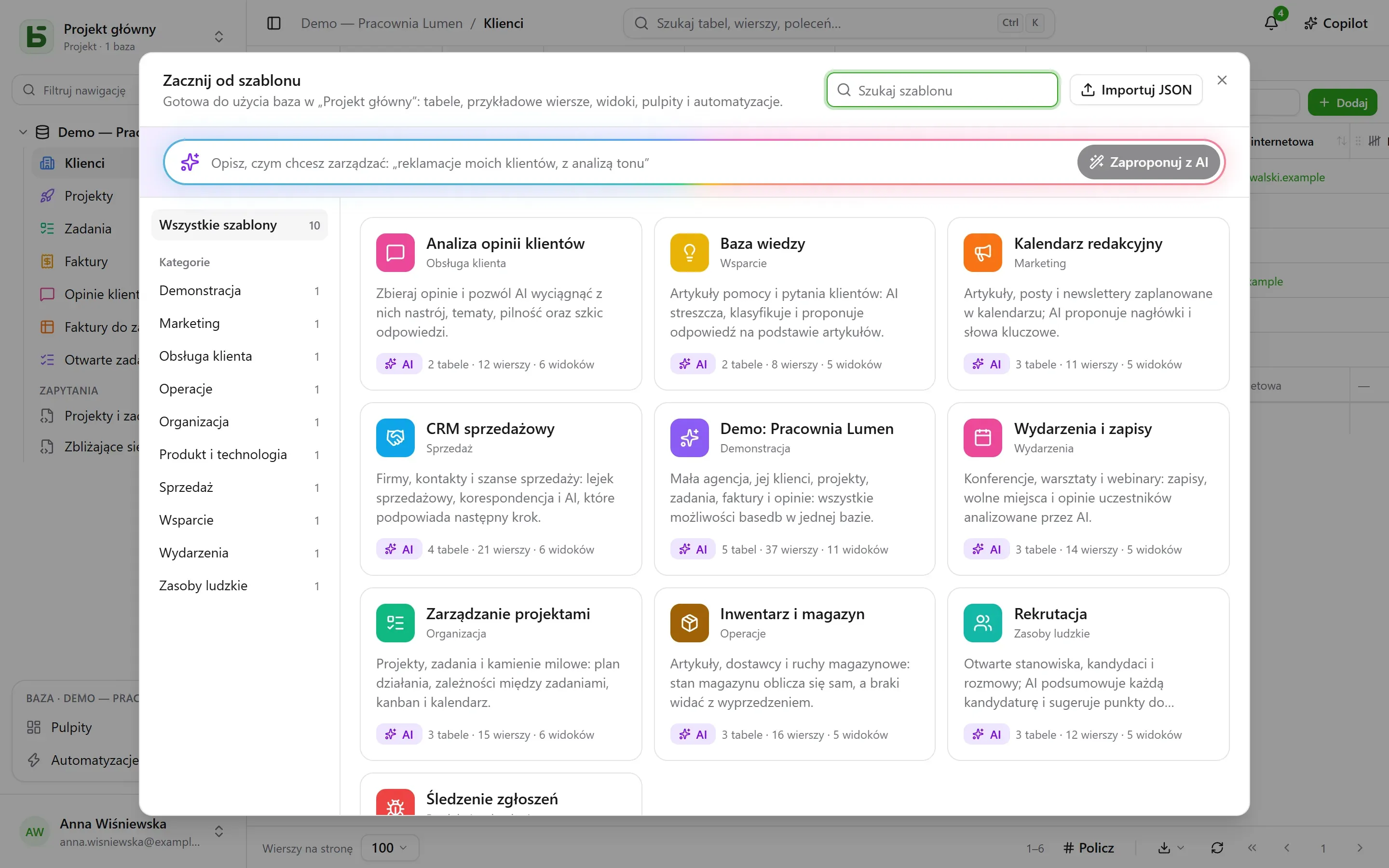Screen dimensions: 1389x868
Task: Click the Rekrutacja people icon
Action: 982,623
